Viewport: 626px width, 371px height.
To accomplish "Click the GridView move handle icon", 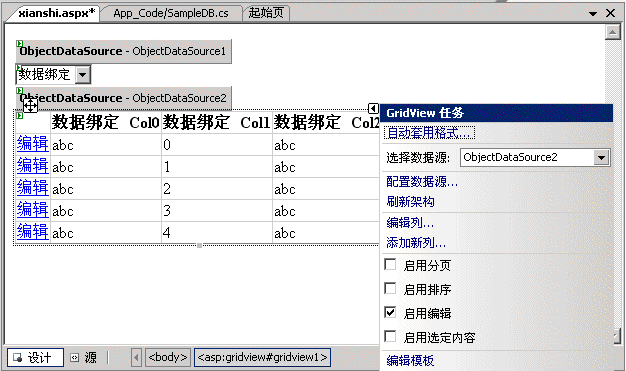I will tap(30, 106).
